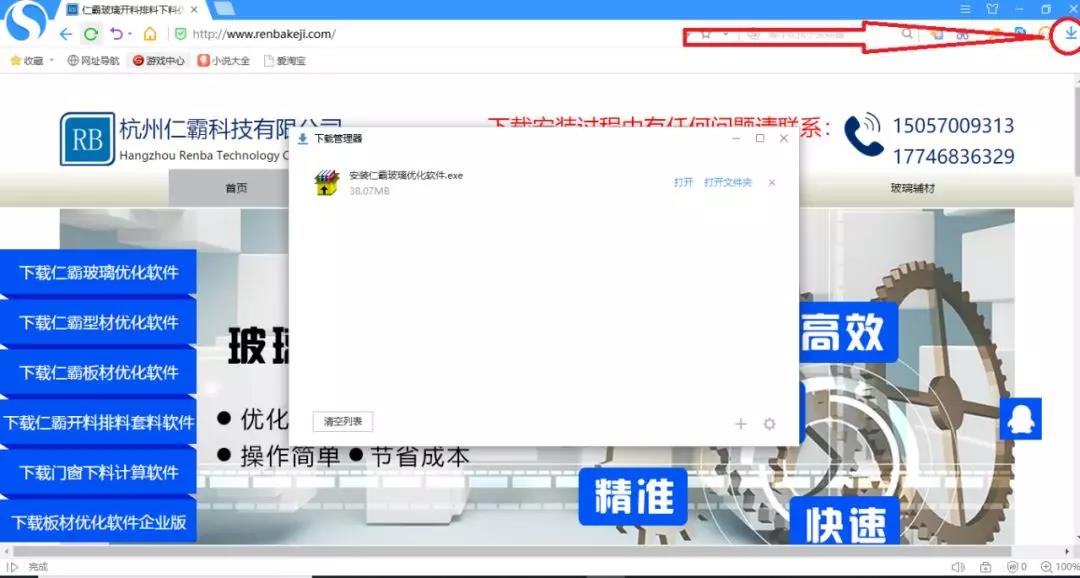Select the file name 安装仁霸玻璃优化软件.exe
Image resolution: width=1080 pixels, height=578 pixels.
tap(406, 176)
